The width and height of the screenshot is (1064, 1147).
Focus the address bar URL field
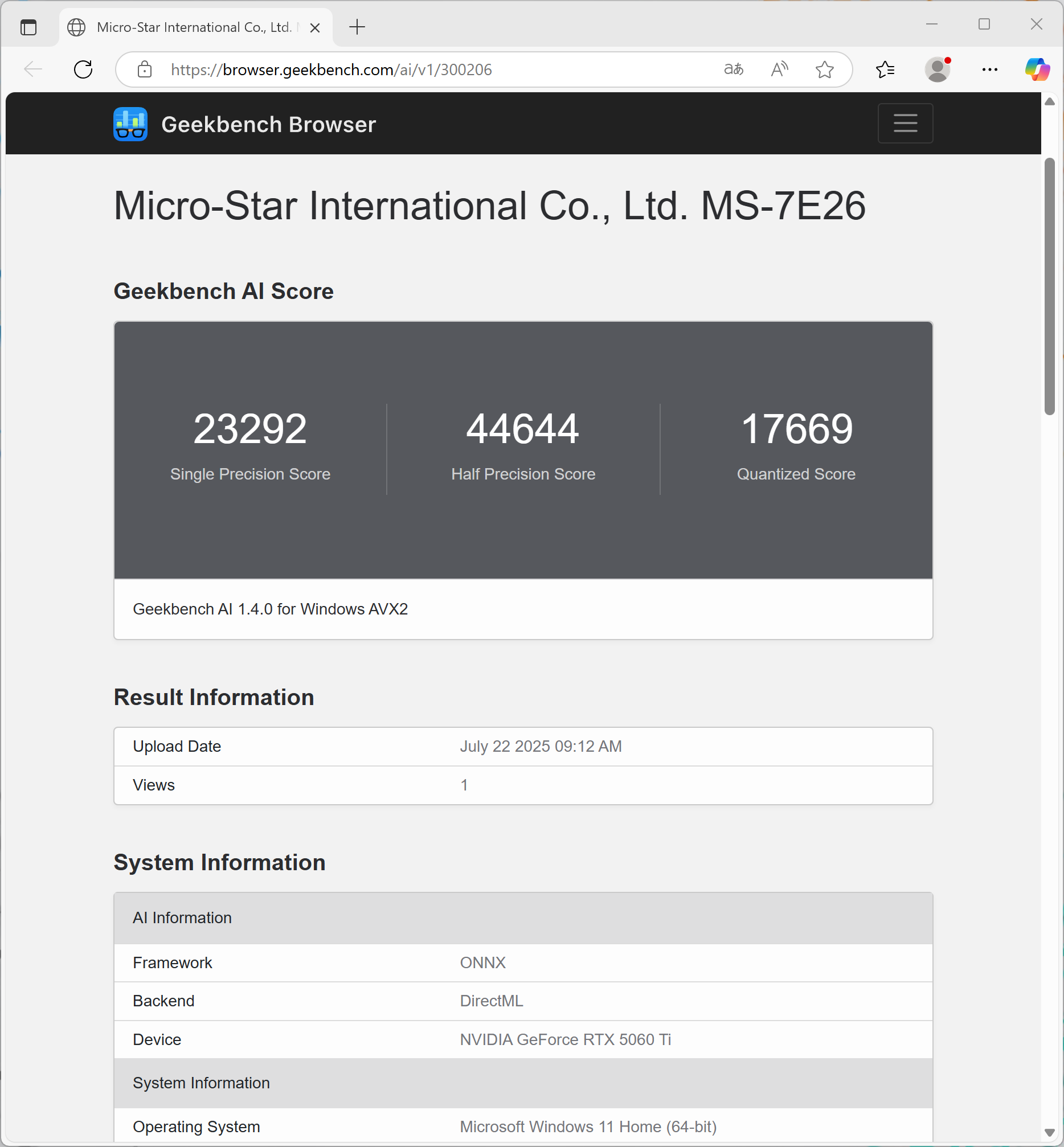403,69
